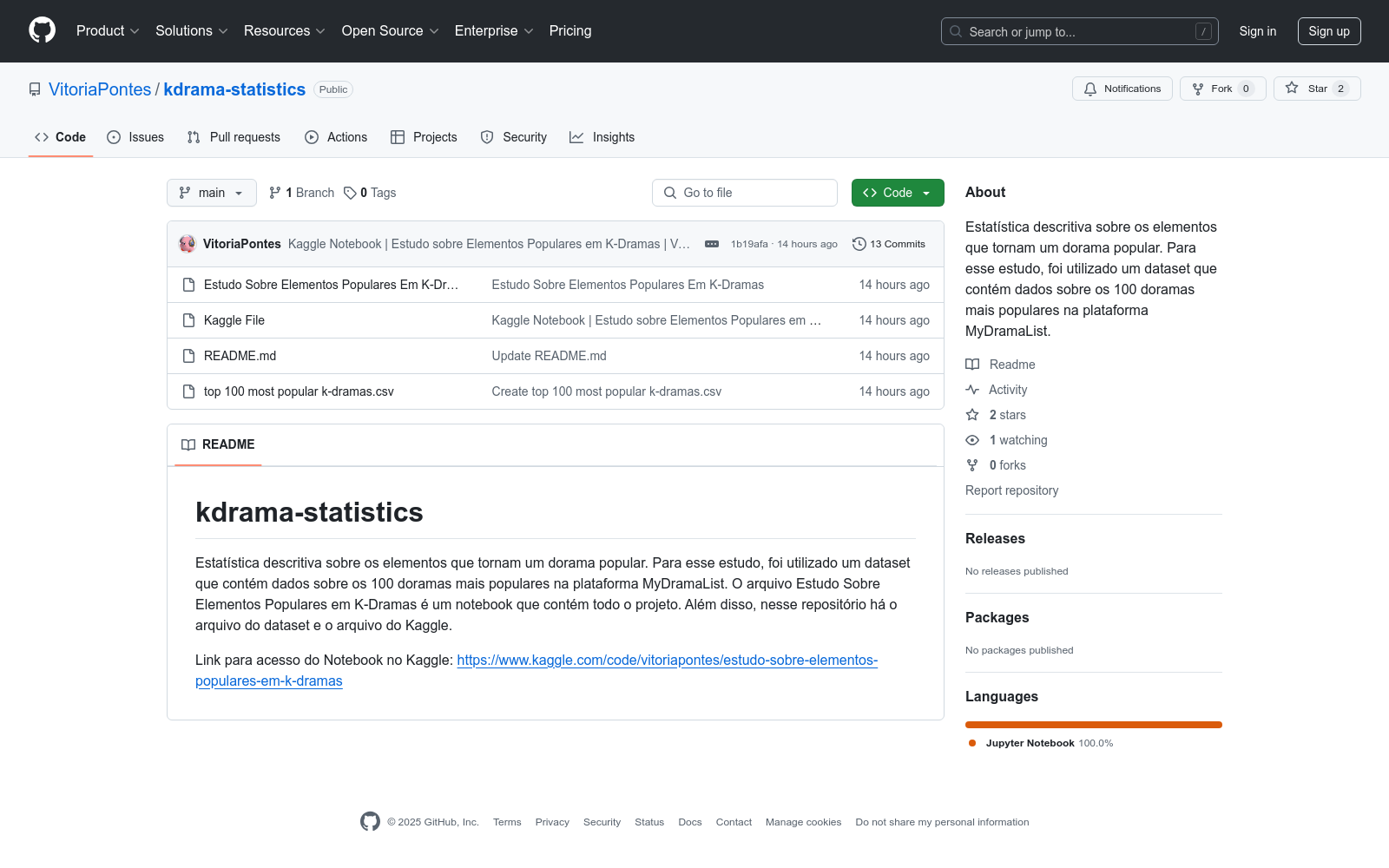Open Terms link in footer
Viewport: 1389px width, 868px height.
tap(507, 822)
